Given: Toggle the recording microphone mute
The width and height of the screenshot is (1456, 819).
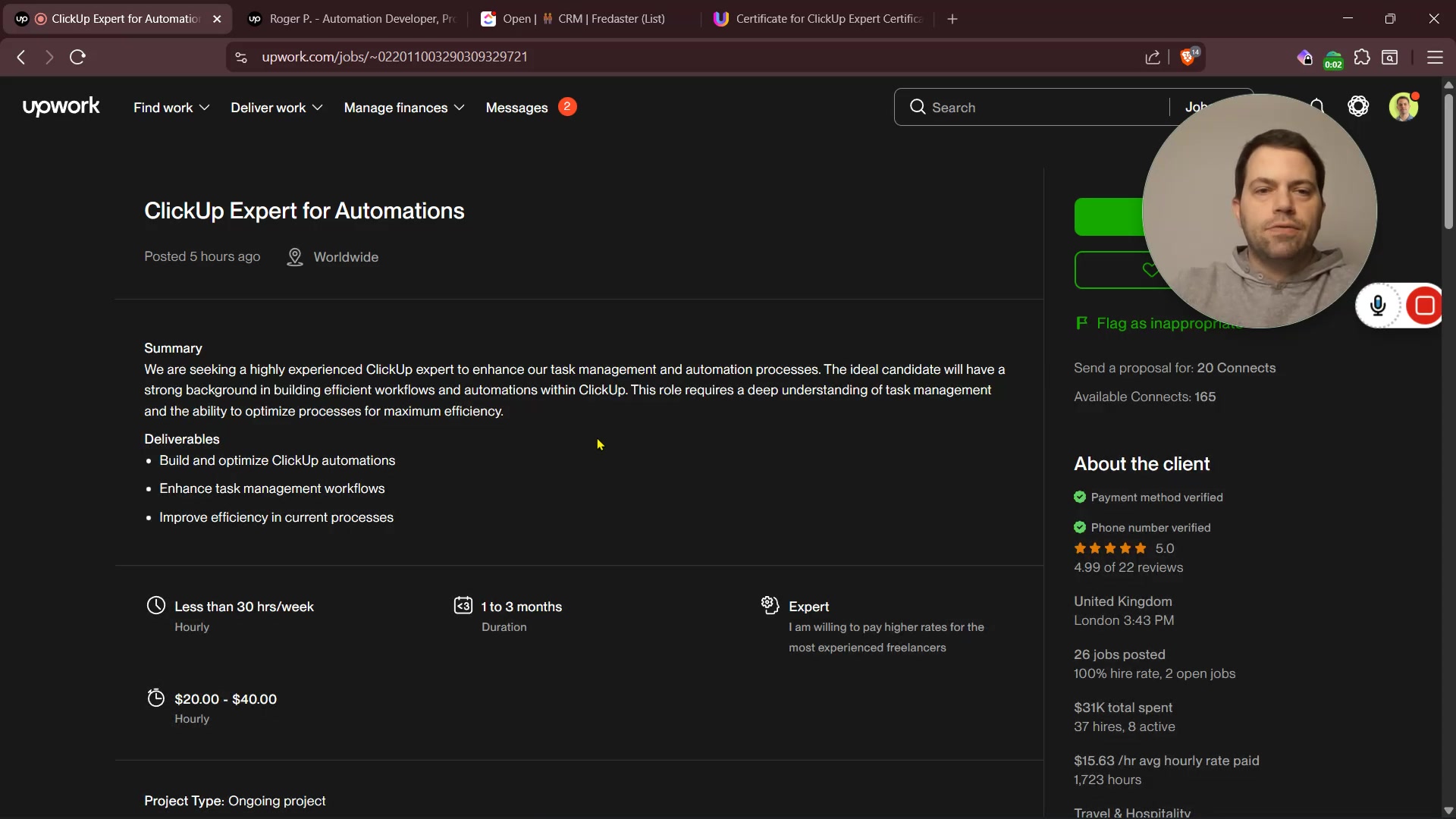Looking at the screenshot, I should click(1378, 306).
